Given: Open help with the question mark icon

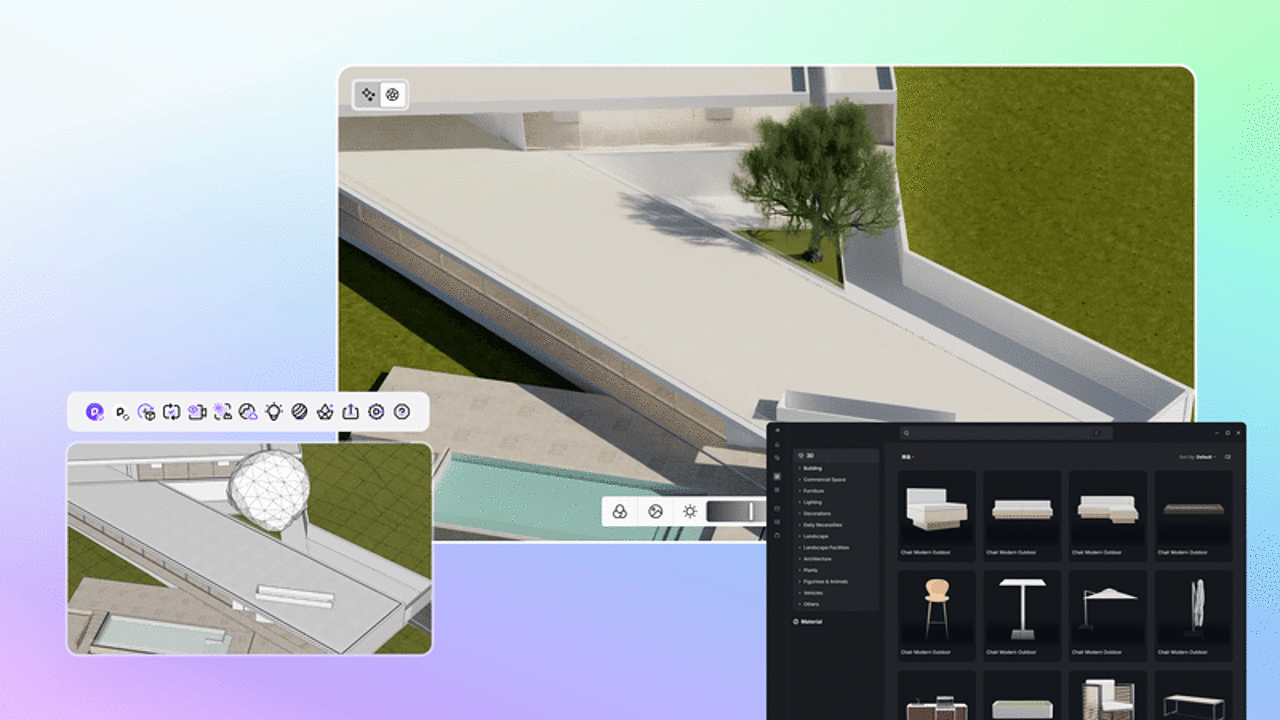Looking at the screenshot, I should [x=402, y=411].
